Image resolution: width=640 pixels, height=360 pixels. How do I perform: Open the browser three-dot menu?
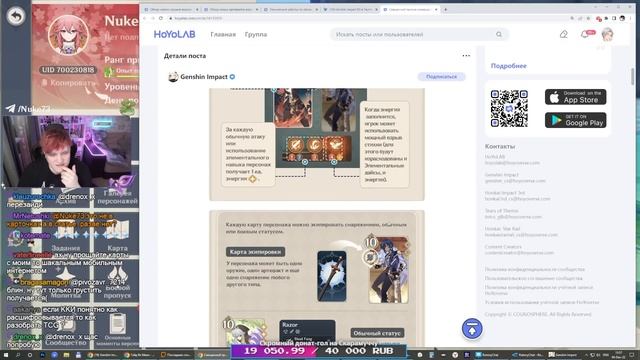pyautogui.click(x=631, y=18)
